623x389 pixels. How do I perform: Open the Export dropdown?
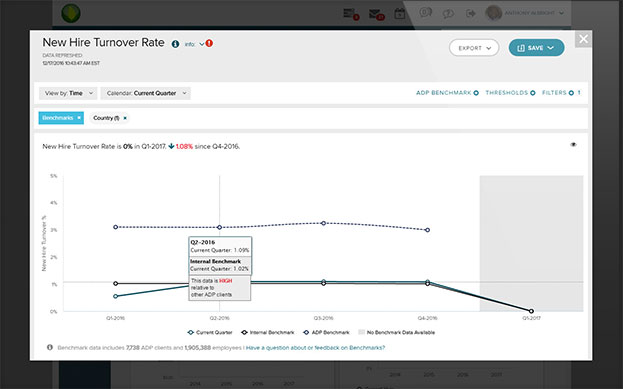tap(474, 48)
